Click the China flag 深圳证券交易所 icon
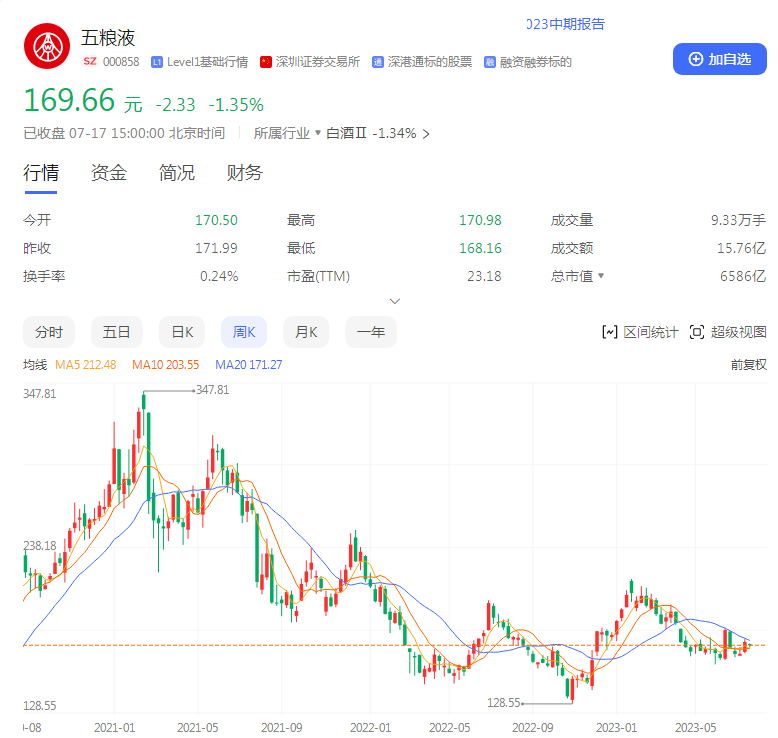Image resolution: width=778 pixels, height=738 pixels. click(x=266, y=62)
